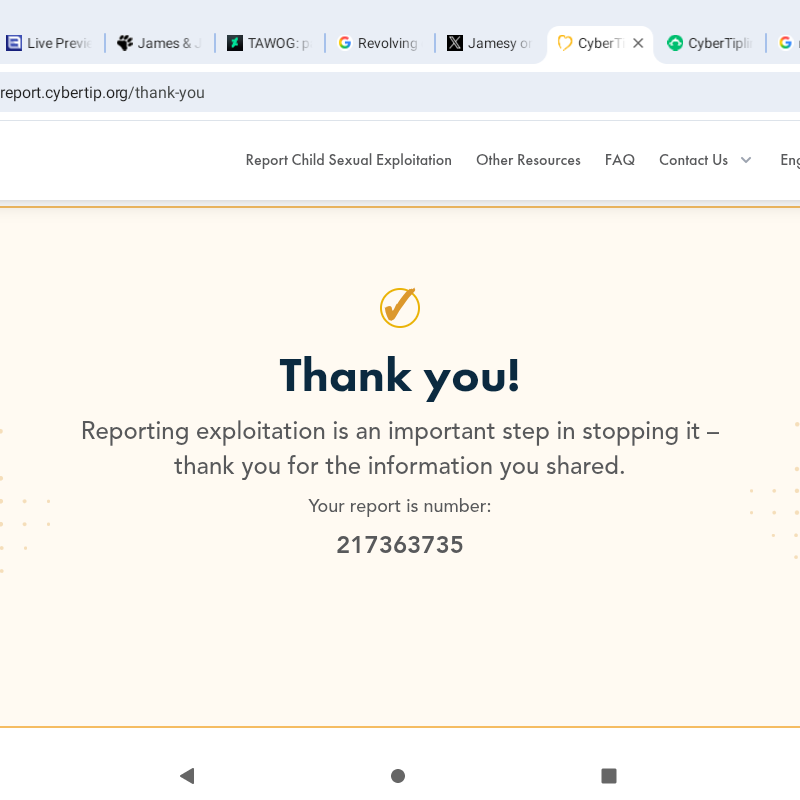Tap the Android home circle button
The width and height of the screenshot is (800, 800).
tap(398, 775)
